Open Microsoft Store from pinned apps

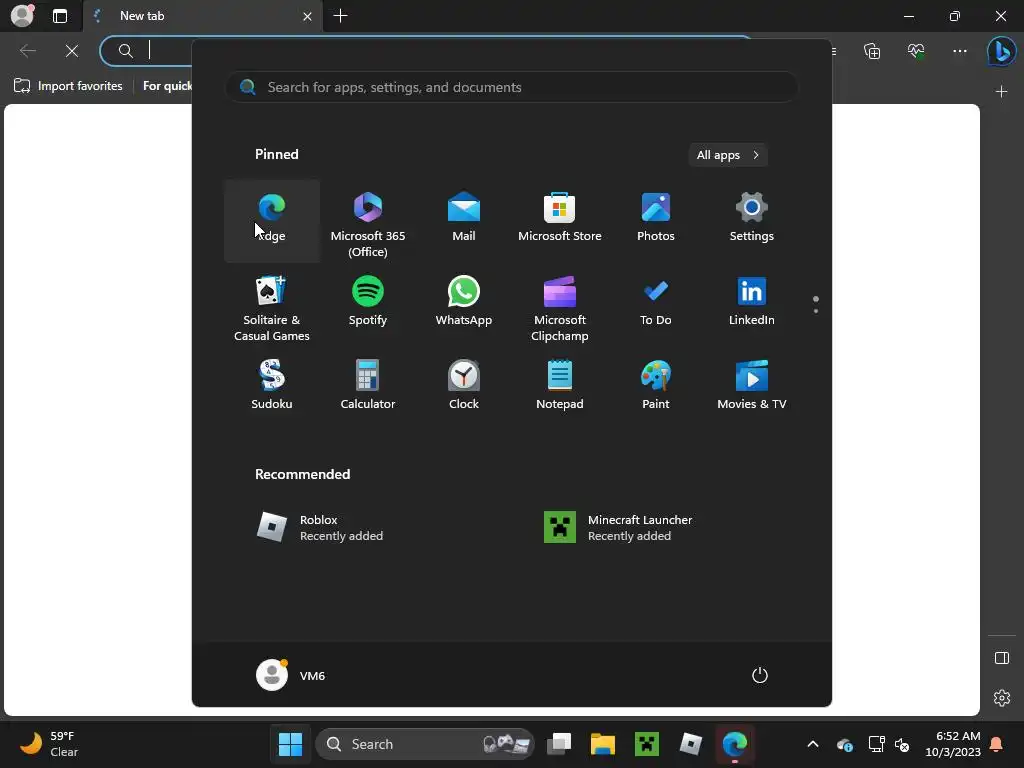pos(560,221)
